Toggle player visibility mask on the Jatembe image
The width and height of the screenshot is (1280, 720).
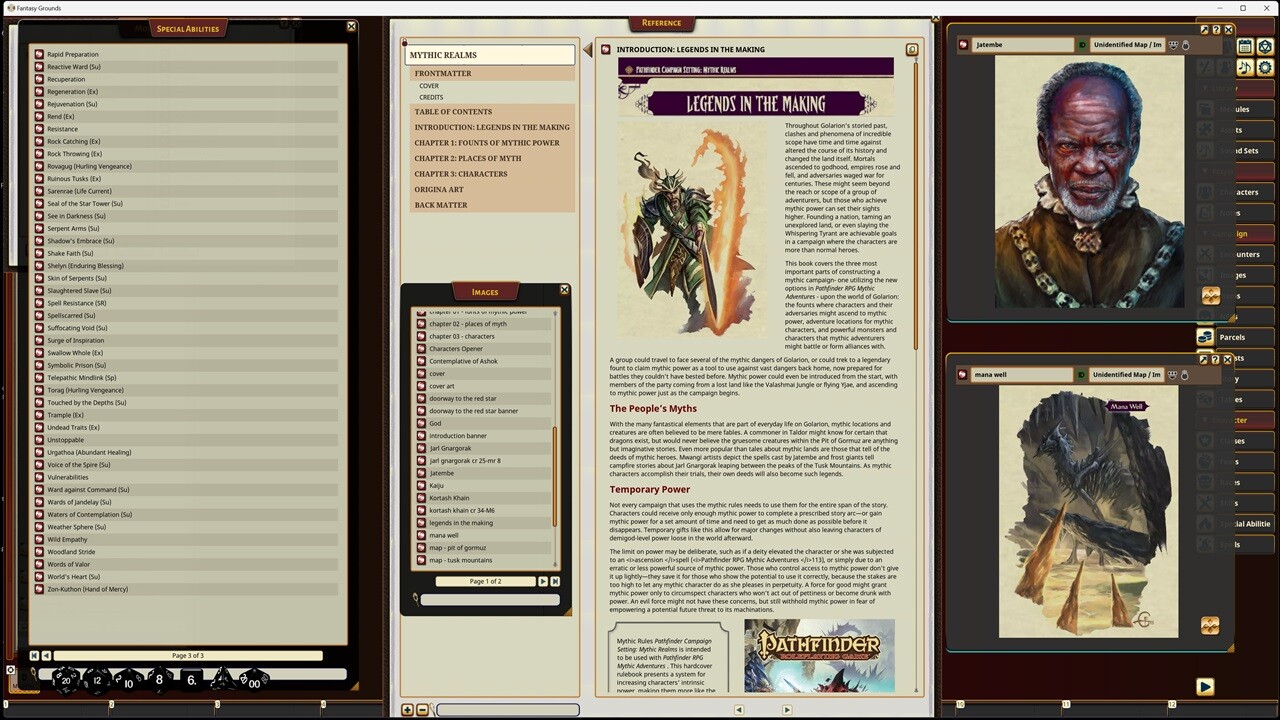pyautogui.click(x=1173, y=45)
